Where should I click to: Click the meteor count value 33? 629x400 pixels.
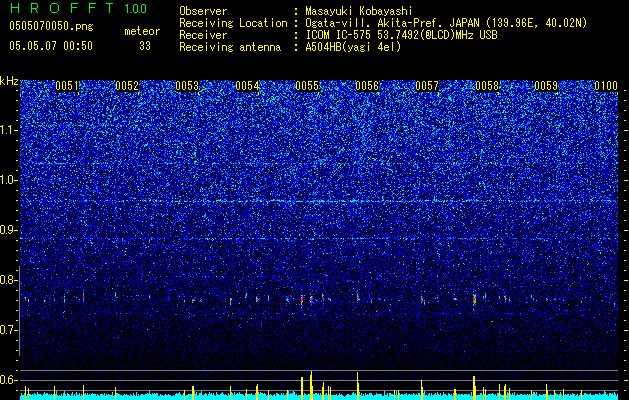coord(145,46)
